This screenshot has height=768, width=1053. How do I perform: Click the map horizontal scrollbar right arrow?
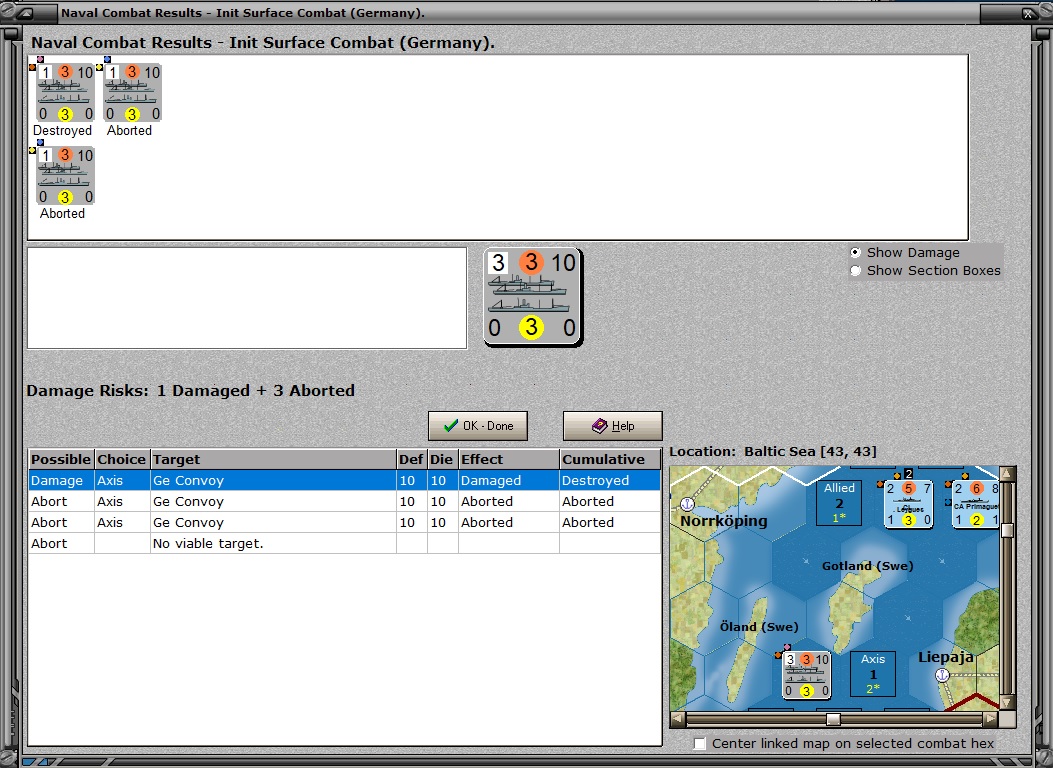990,719
